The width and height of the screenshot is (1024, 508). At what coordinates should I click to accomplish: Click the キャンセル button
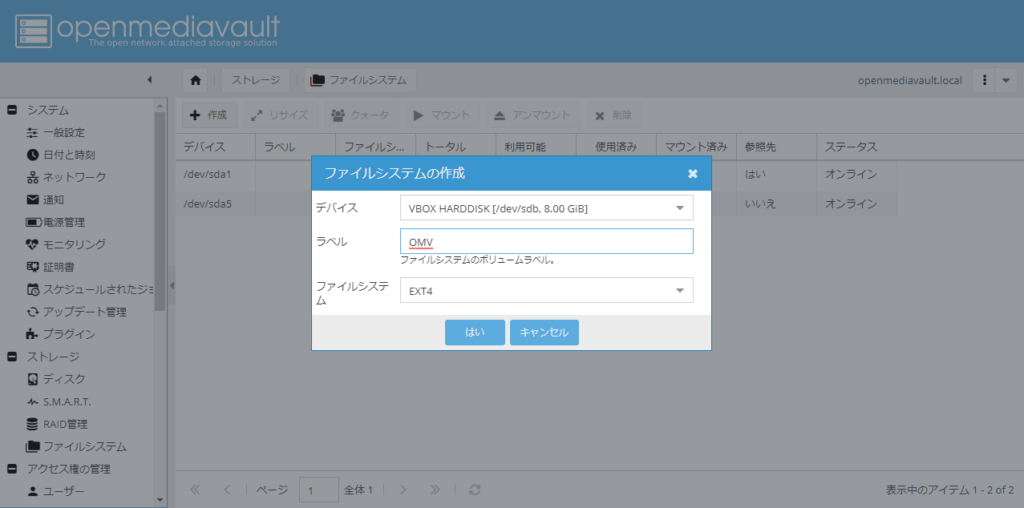(544, 332)
